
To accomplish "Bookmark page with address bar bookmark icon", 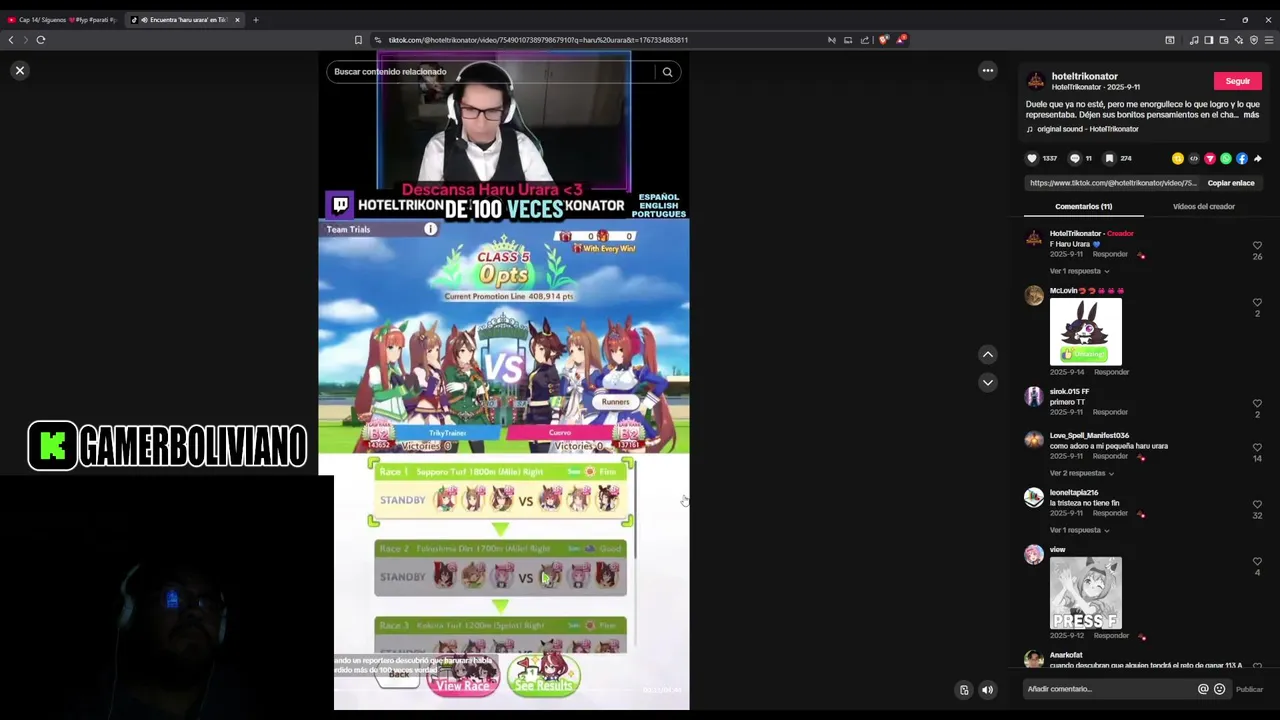I will click(358, 40).
